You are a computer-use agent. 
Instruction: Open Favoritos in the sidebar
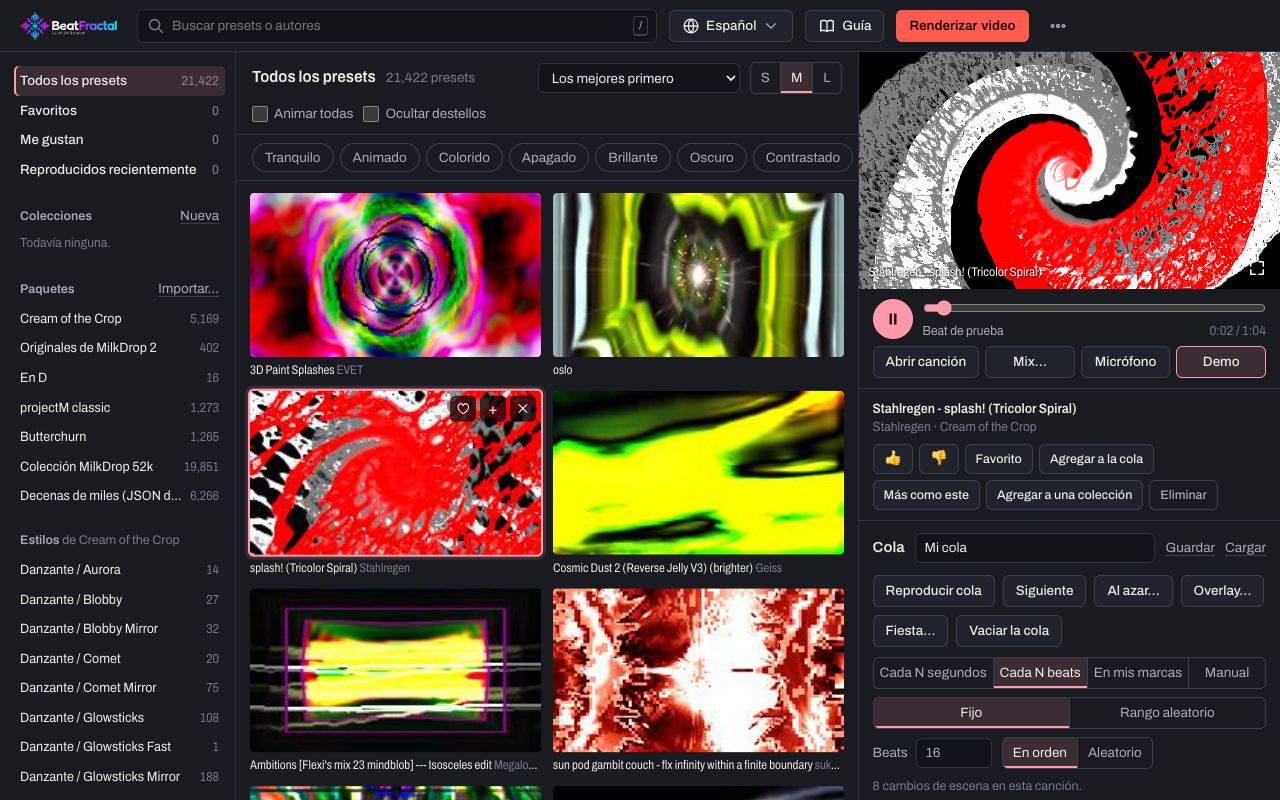pos(120,110)
